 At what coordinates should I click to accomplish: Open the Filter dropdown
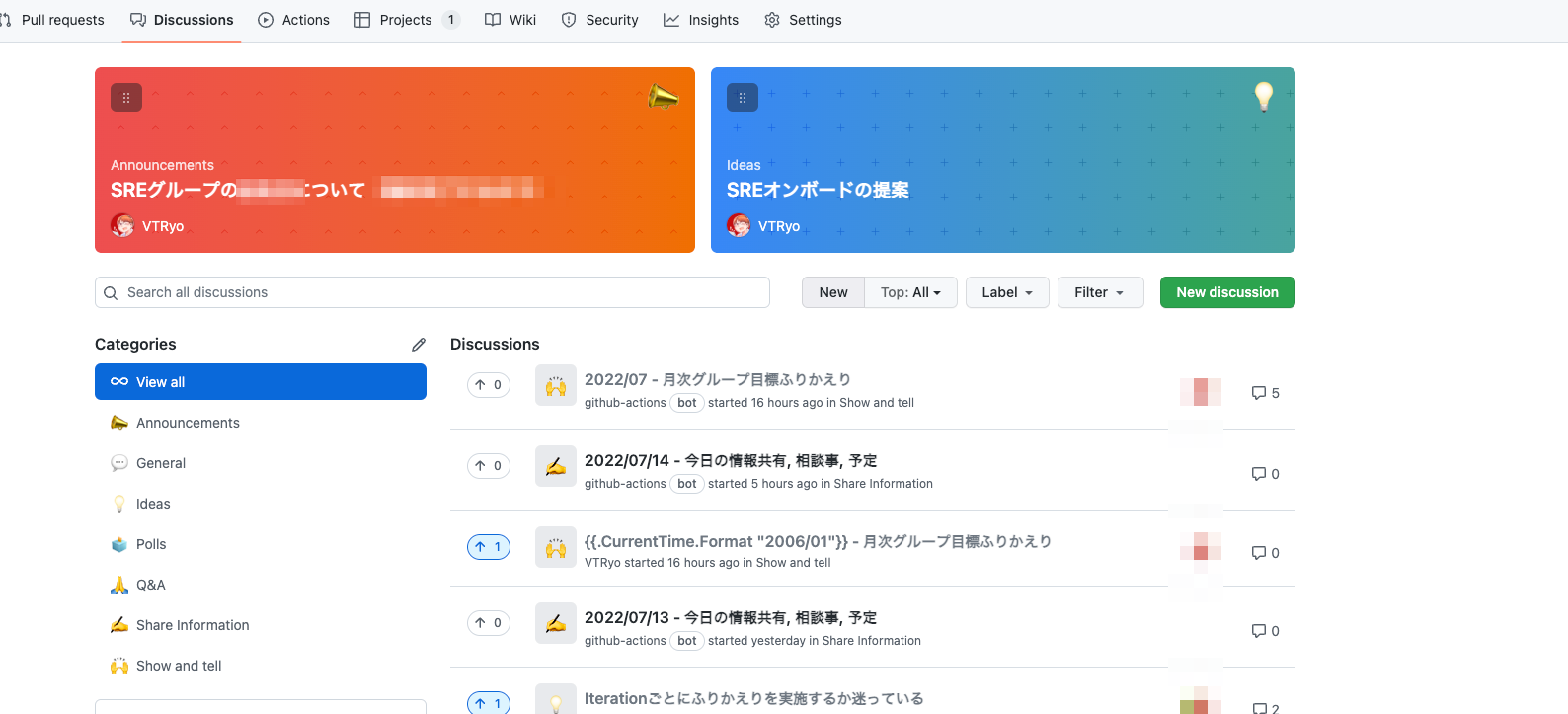click(x=1101, y=292)
